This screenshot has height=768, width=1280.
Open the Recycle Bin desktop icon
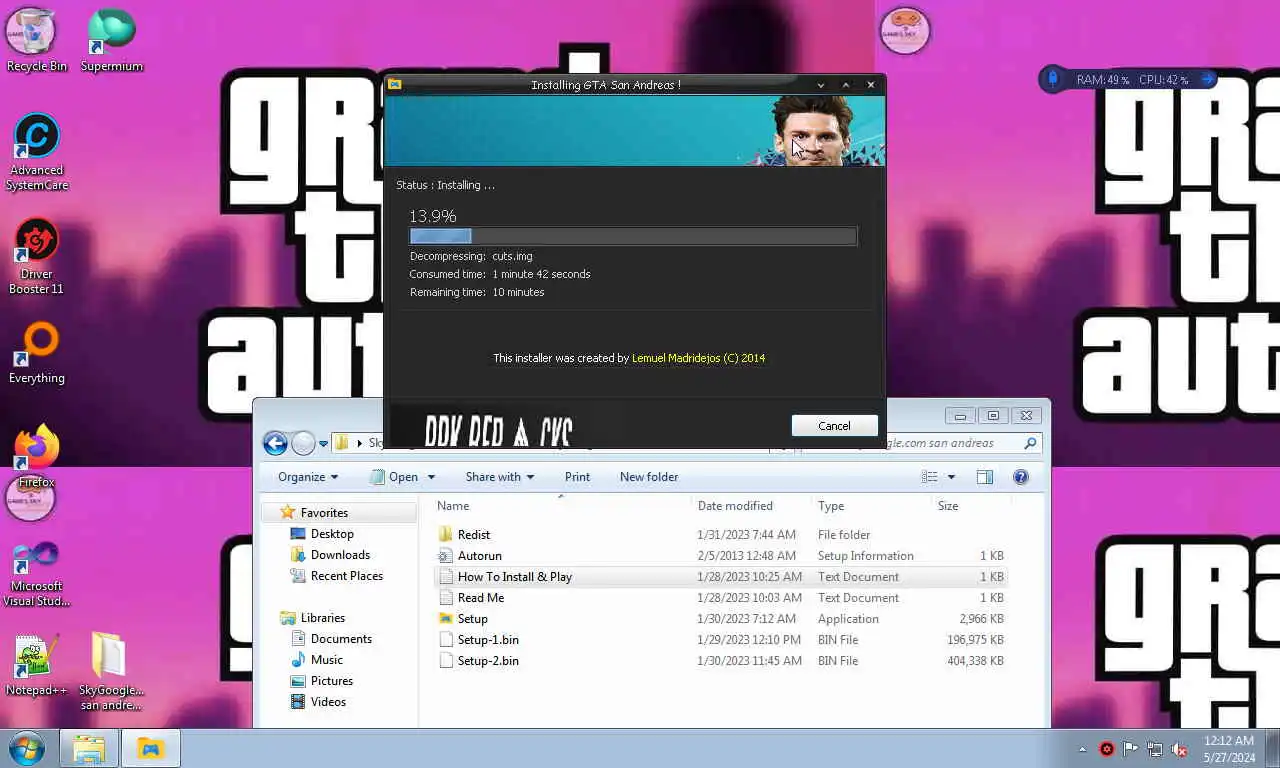tap(36, 40)
